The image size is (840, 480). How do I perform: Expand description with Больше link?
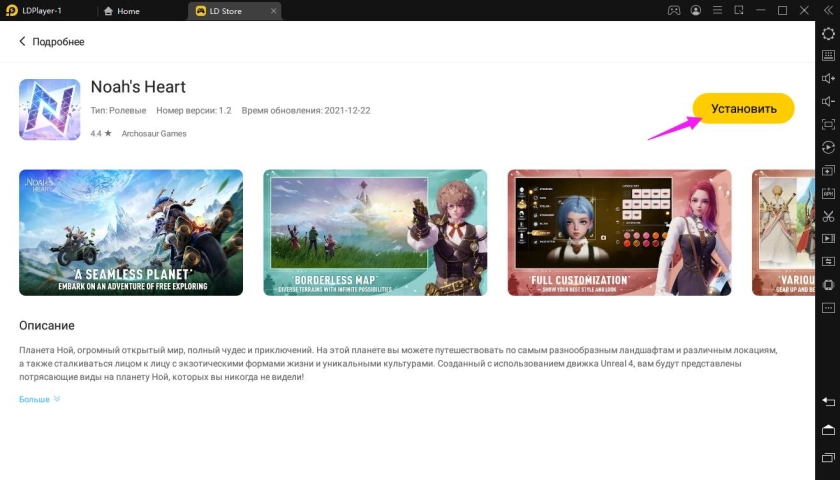point(40,399)
